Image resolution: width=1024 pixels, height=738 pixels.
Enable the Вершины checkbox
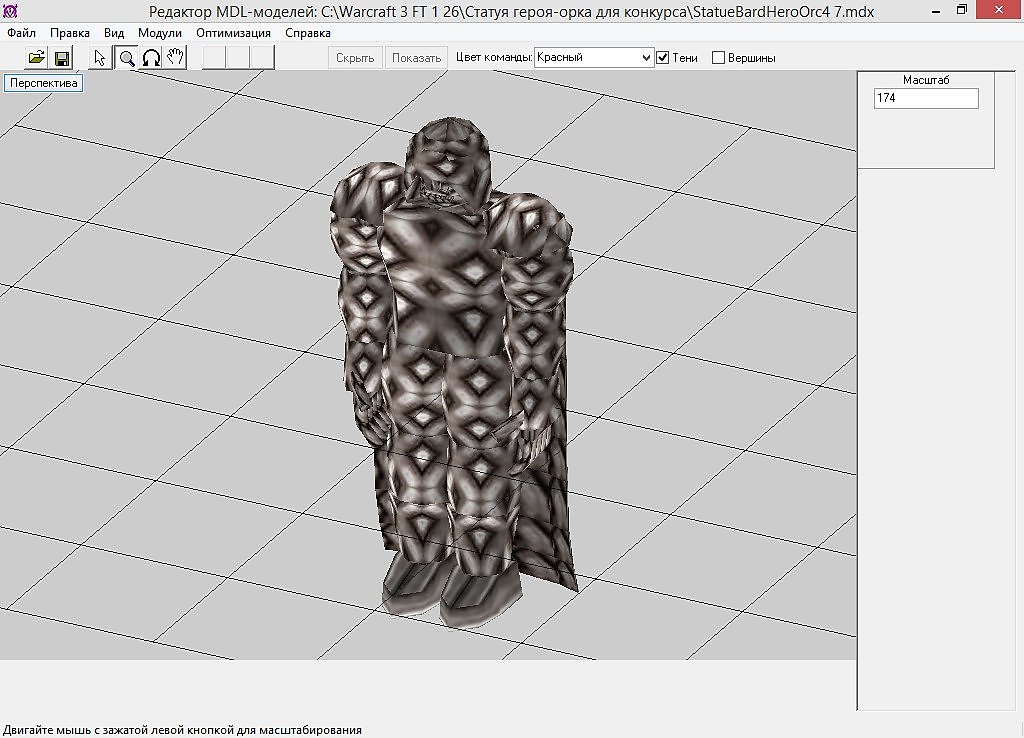(x=718, y=57)
